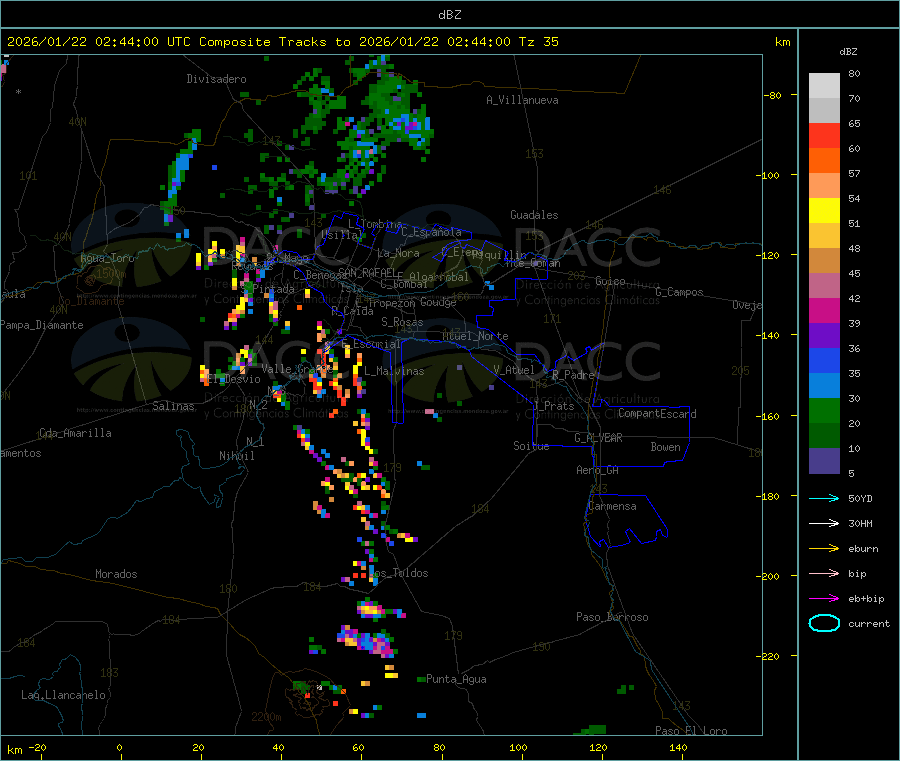900x761 pixels.
Task: Click the Agua_Toro map label
Action: tap(107, 258)
